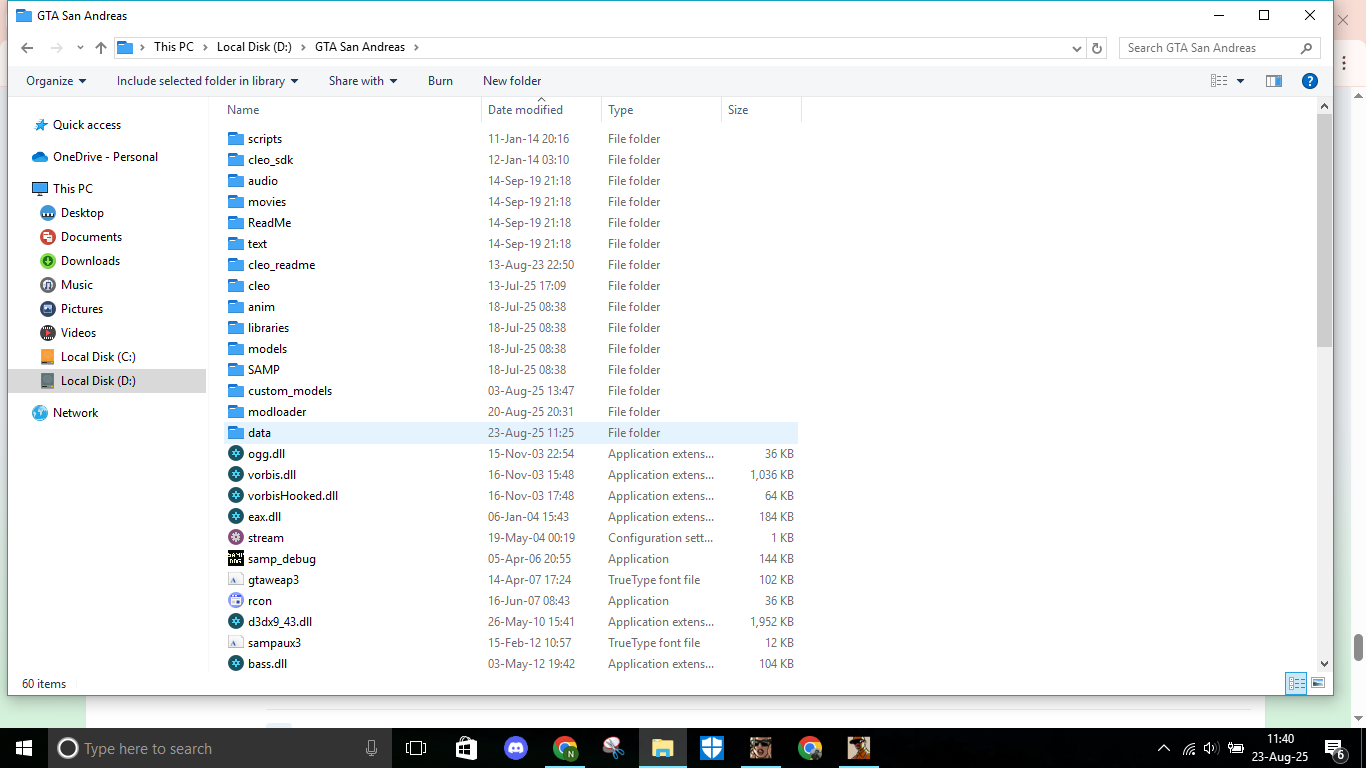Select the custom_models folder icon
This screenshot has height=768, width=1366.
point(236,391)
